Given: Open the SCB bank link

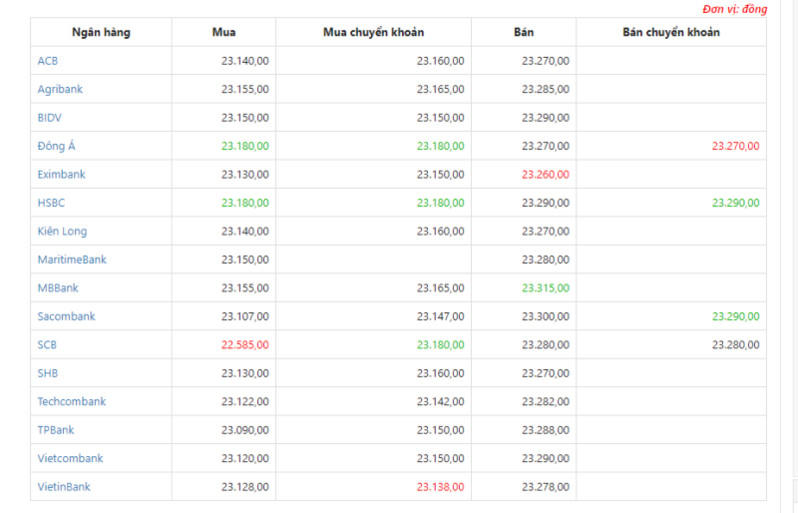Looking at the screenshot, I should (47, 345).
